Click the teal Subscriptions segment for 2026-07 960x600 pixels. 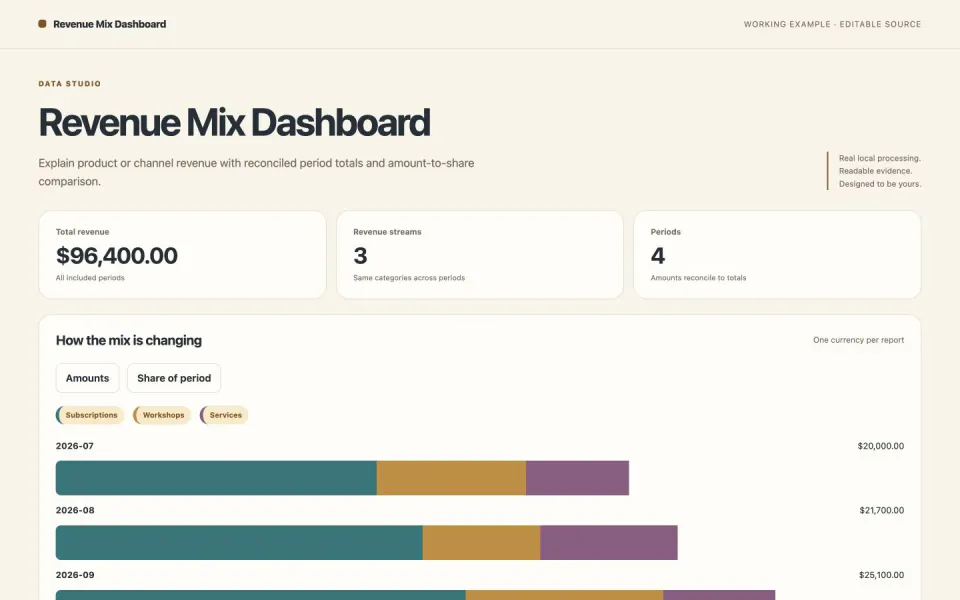(216, 478)
